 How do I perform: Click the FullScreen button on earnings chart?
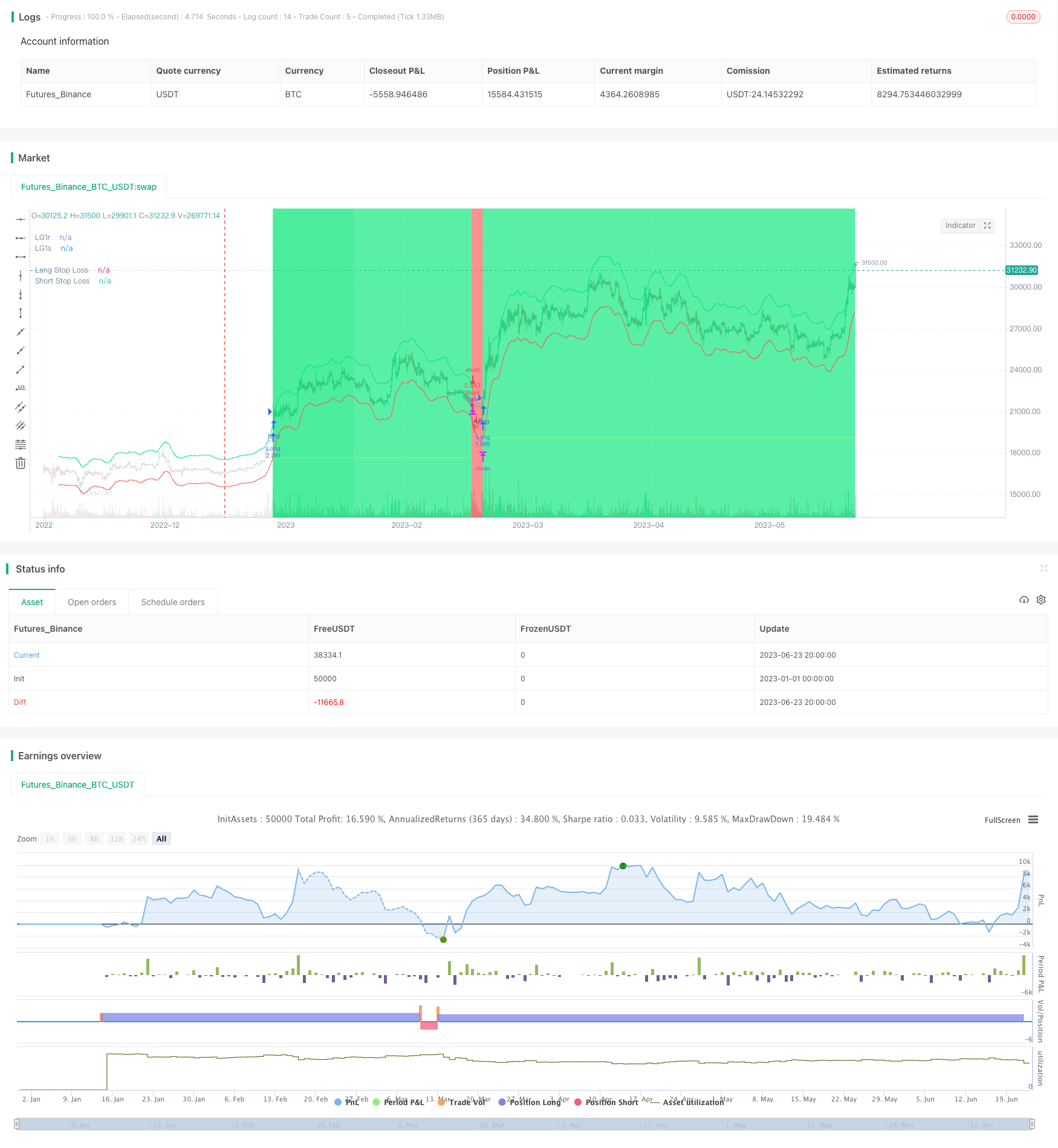[x=1002, y=820]
